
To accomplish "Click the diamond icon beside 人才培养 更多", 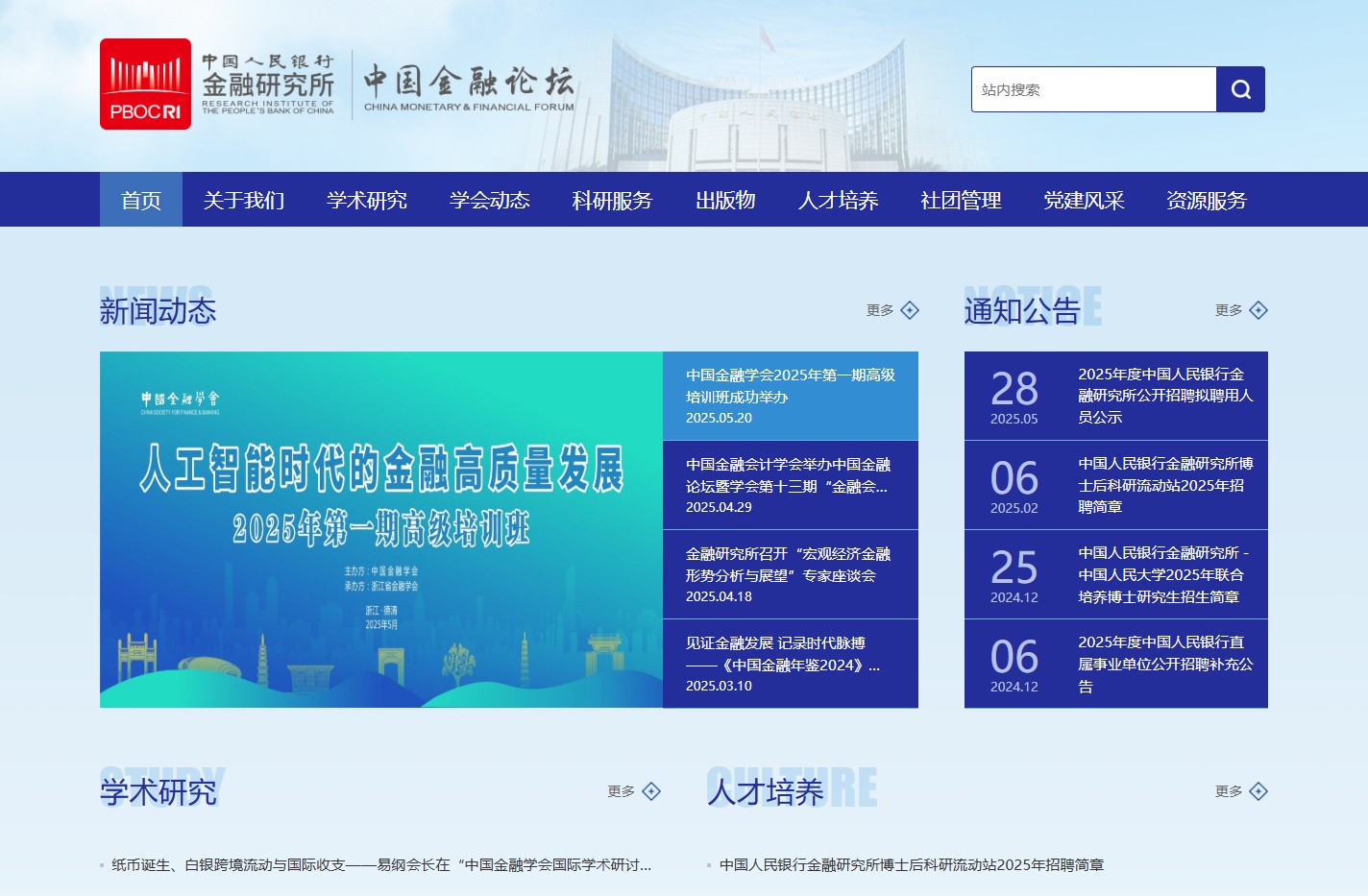I will point(1258,791).
